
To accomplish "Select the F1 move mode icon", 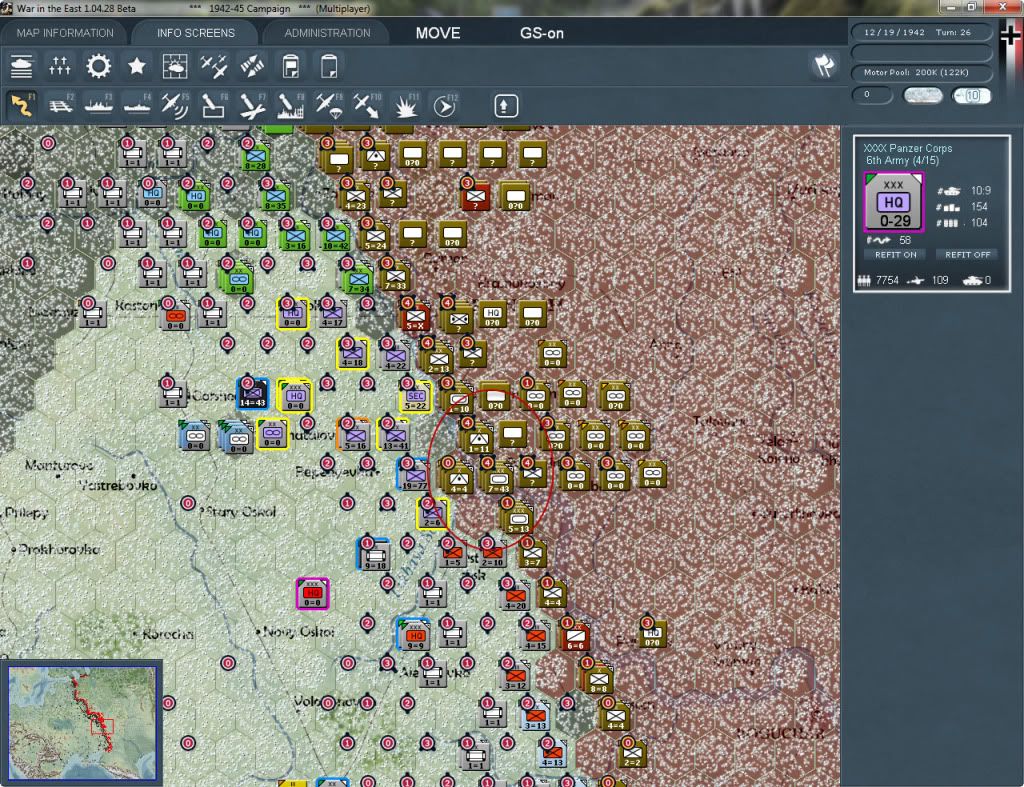I will coord(22,106).
